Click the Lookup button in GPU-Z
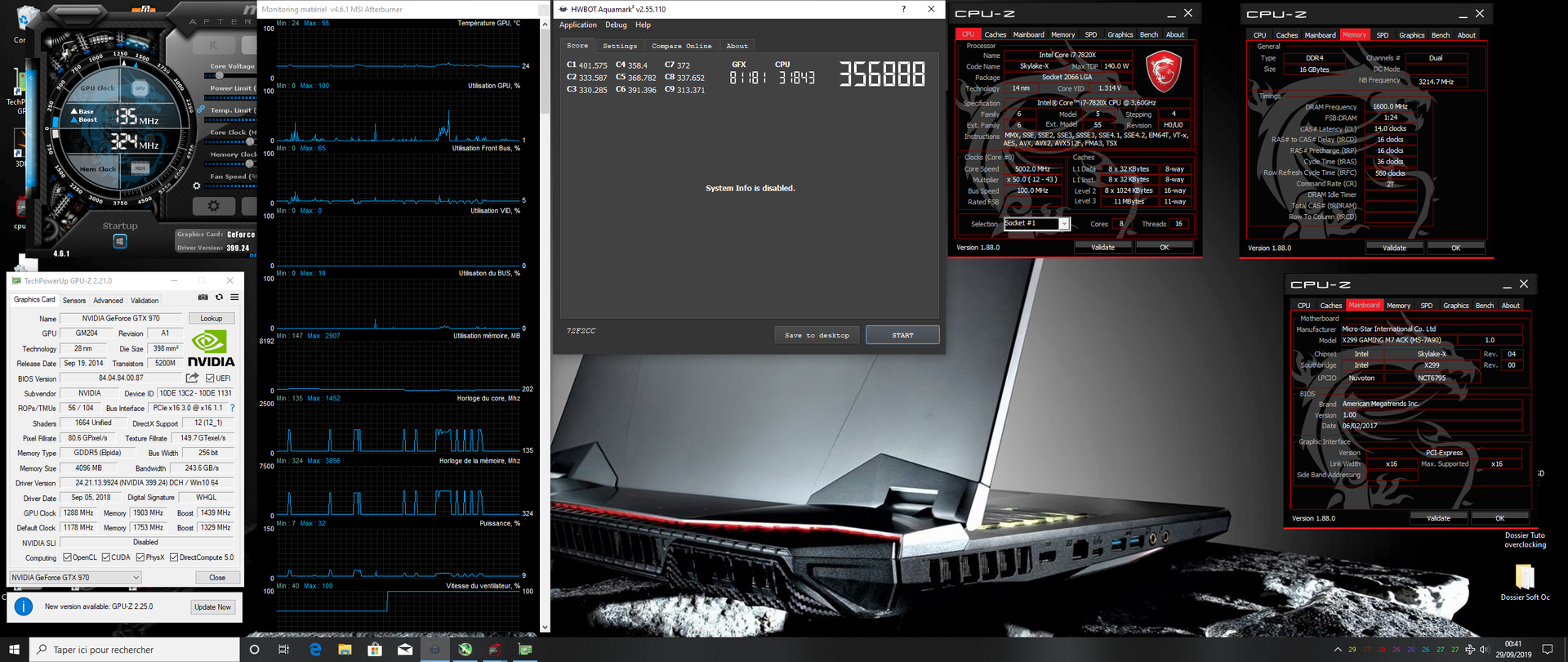Image resolution: width=1568 pixels, height=662 pixels. tap(212, 318)
